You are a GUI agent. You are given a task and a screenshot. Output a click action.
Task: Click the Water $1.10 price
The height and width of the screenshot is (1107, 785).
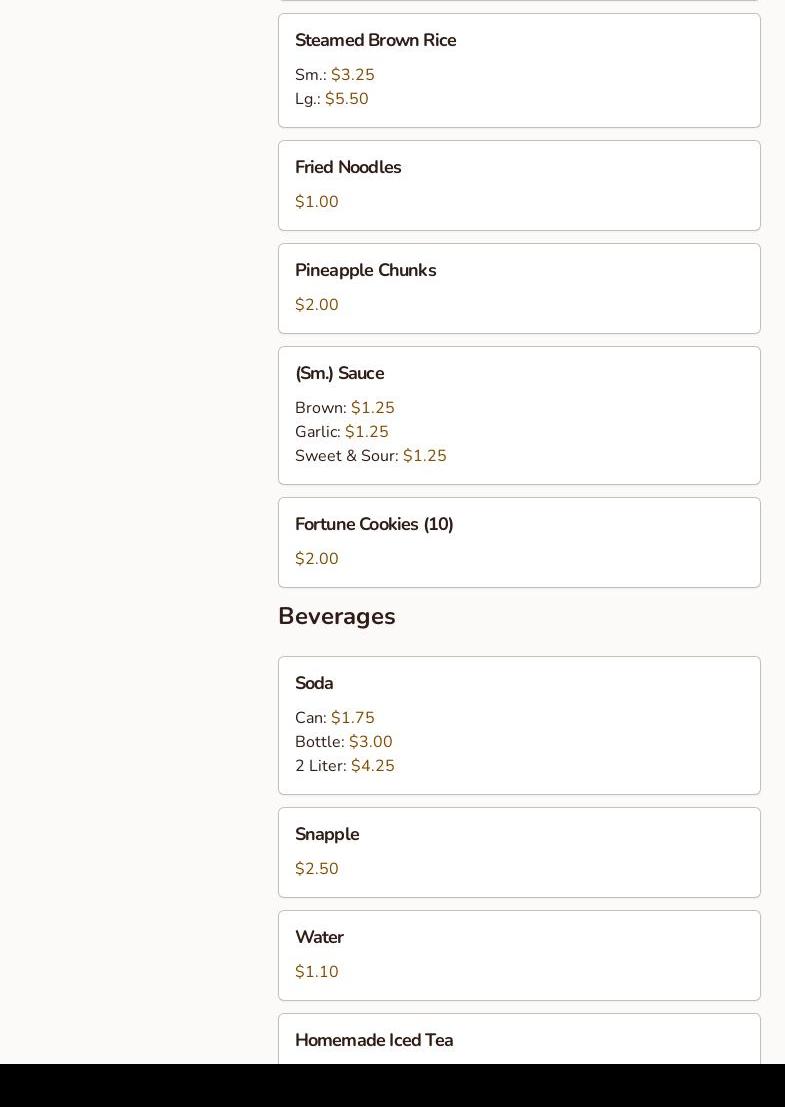click(317, 972)
